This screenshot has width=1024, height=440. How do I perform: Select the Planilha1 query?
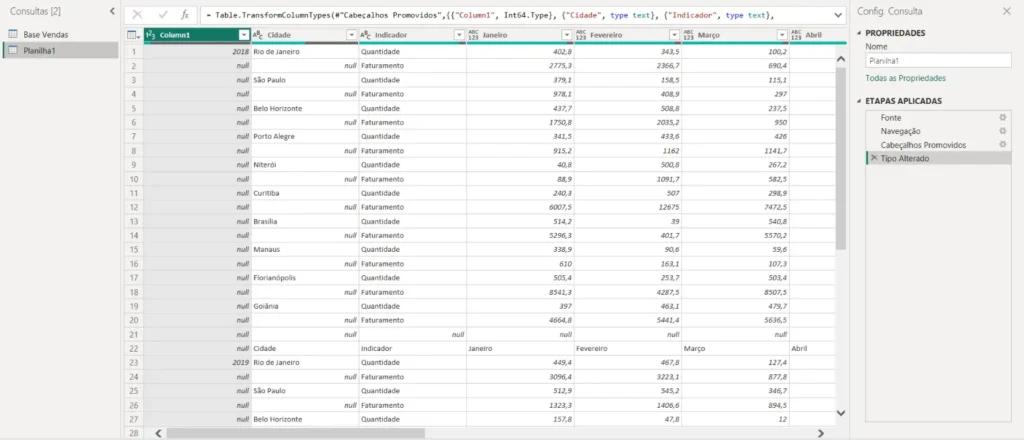60,50
